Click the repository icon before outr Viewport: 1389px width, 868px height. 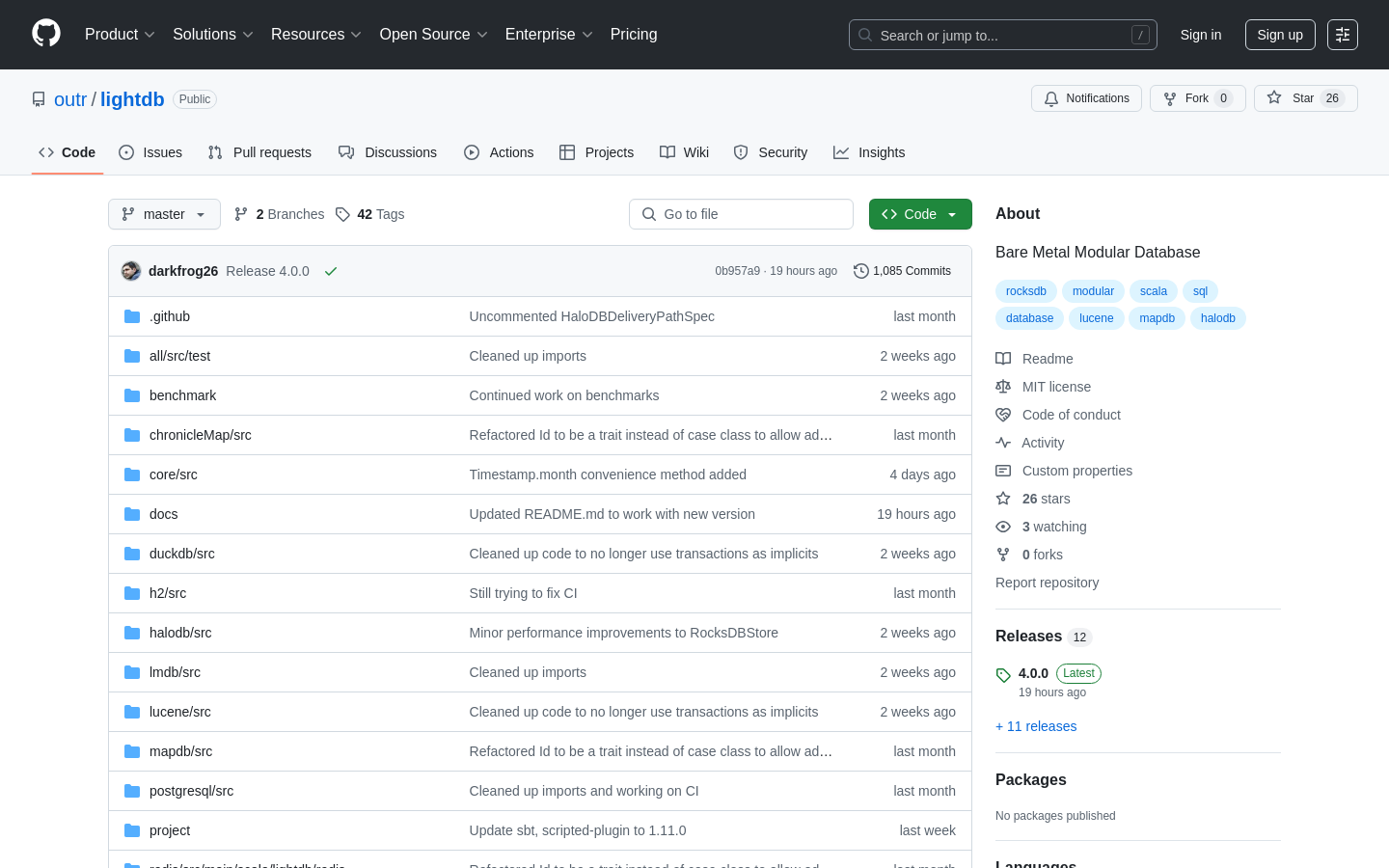point(39,99)
